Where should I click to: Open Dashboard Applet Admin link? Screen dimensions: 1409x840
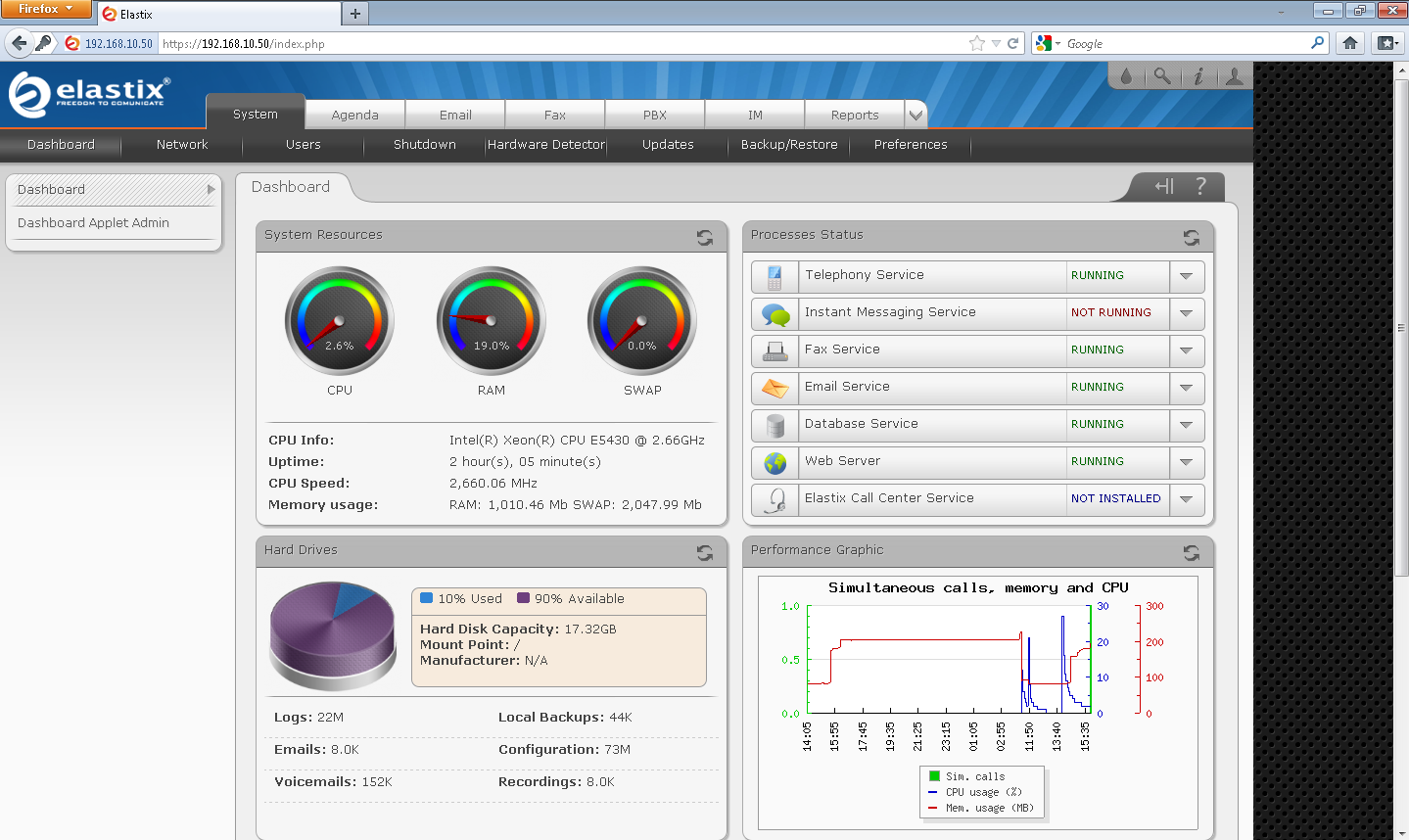click(x=93, y=223)
